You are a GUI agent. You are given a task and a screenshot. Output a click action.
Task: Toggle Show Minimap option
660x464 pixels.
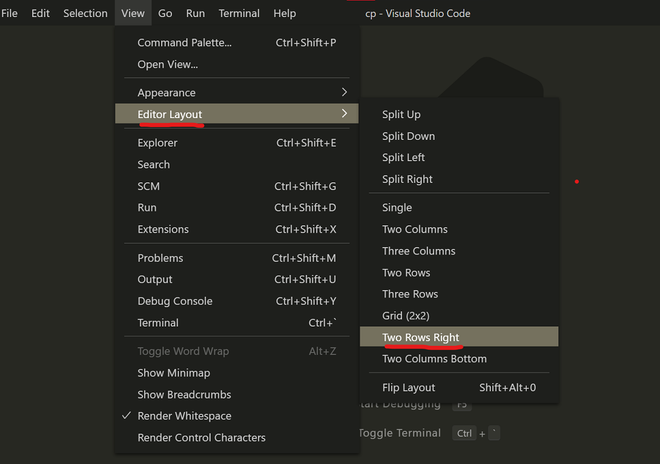(x=237, y=373)
